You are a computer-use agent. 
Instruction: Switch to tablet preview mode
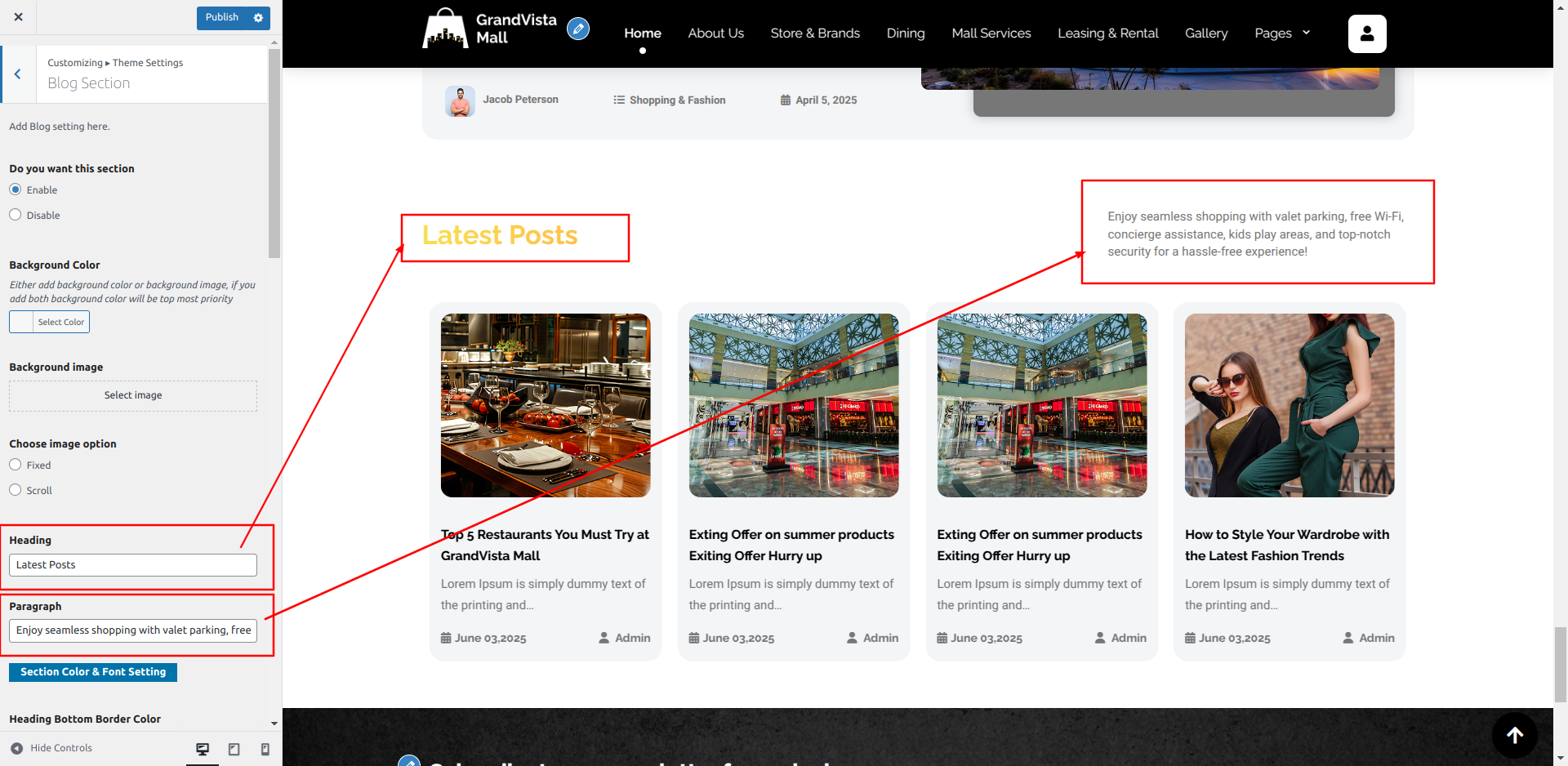point(234,749)
